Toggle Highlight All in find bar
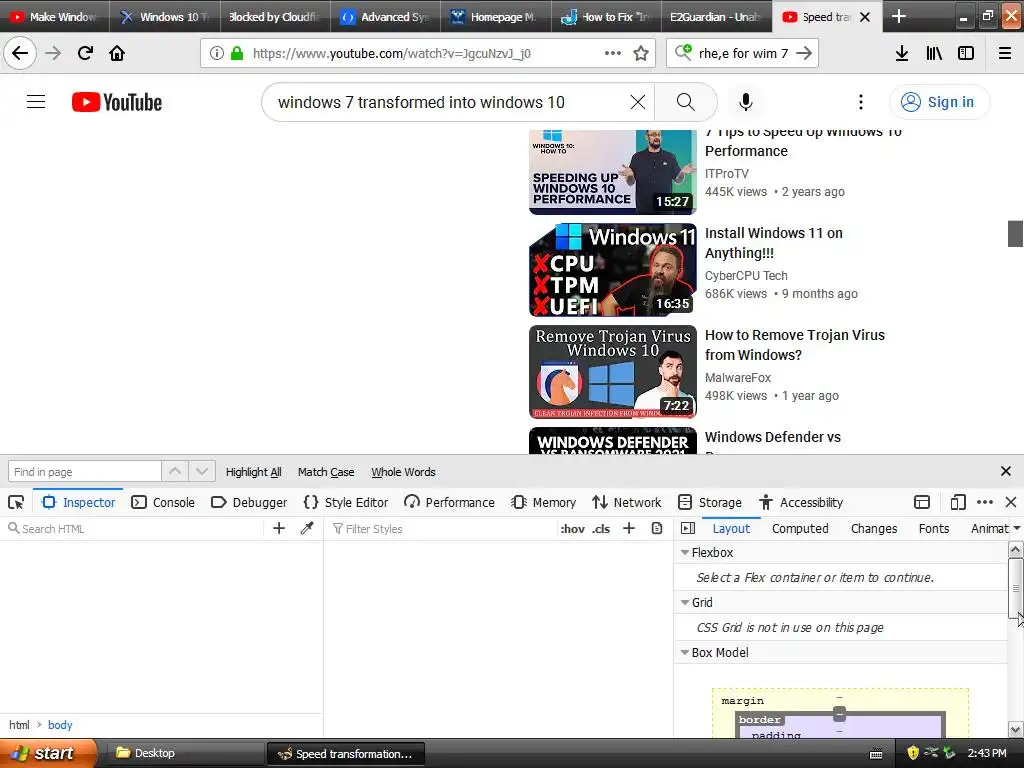1024x768 pixels. coord(253,472)
